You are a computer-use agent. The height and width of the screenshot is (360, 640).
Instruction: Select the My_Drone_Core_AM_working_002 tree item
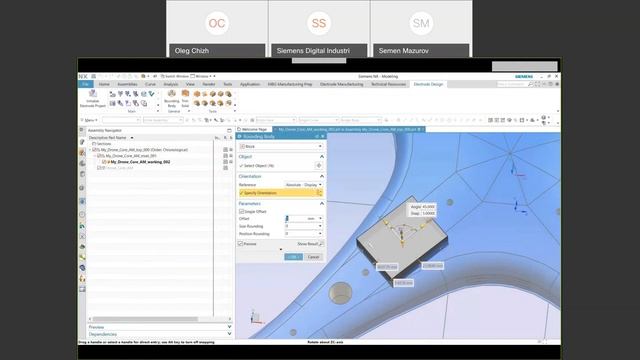[x=140, y=162]
